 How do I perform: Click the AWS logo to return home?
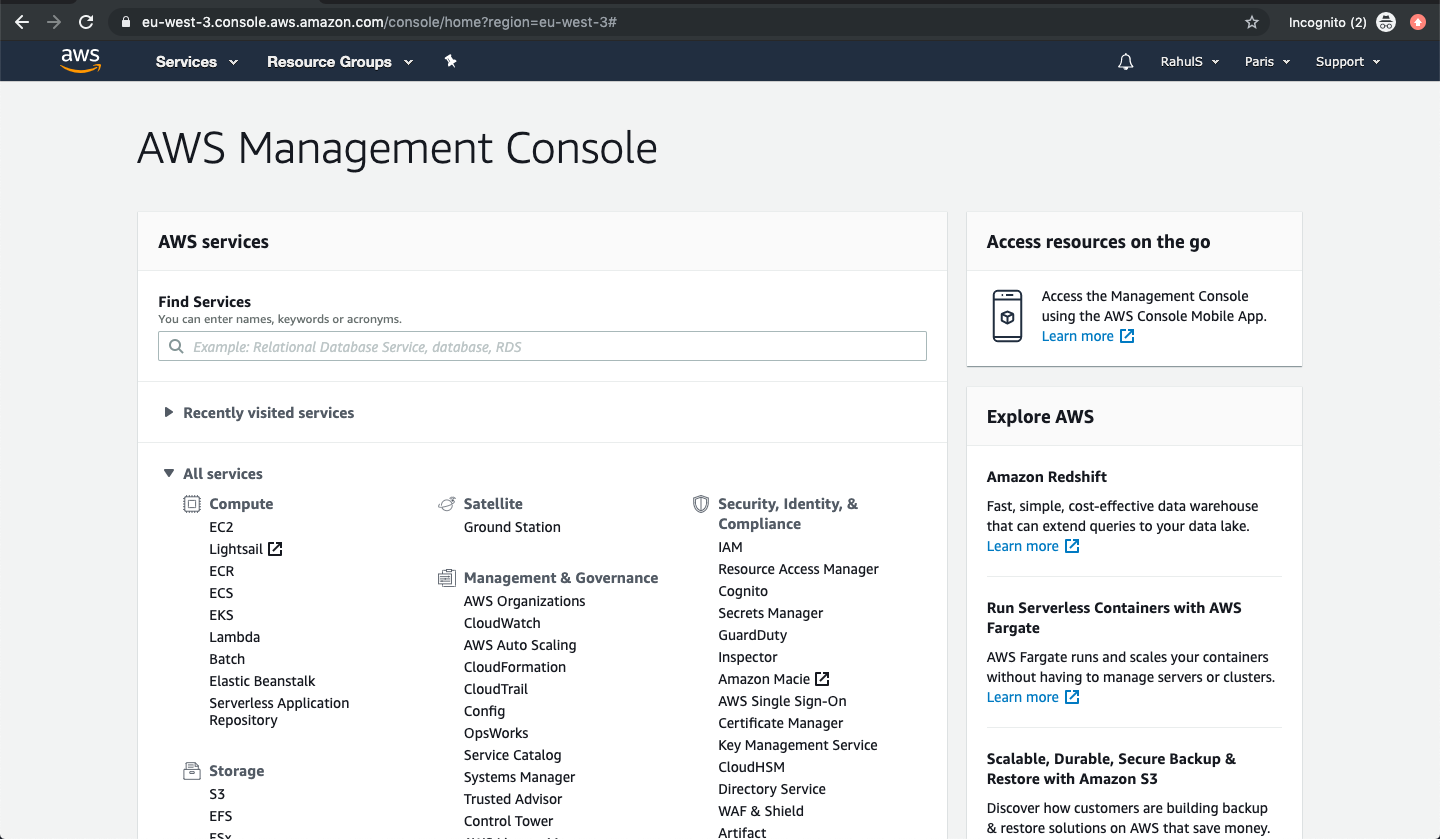coord(80,61)
